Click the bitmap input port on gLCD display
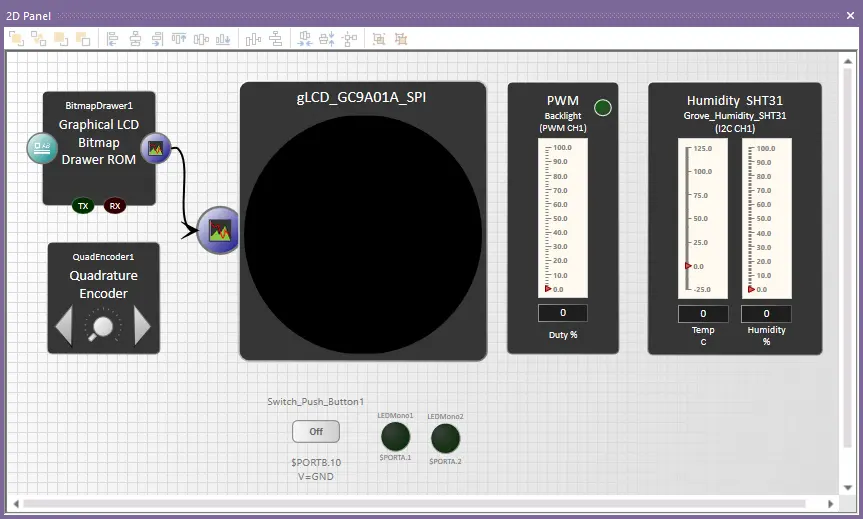The image size is (863, 519). click(x=219, y=231)
